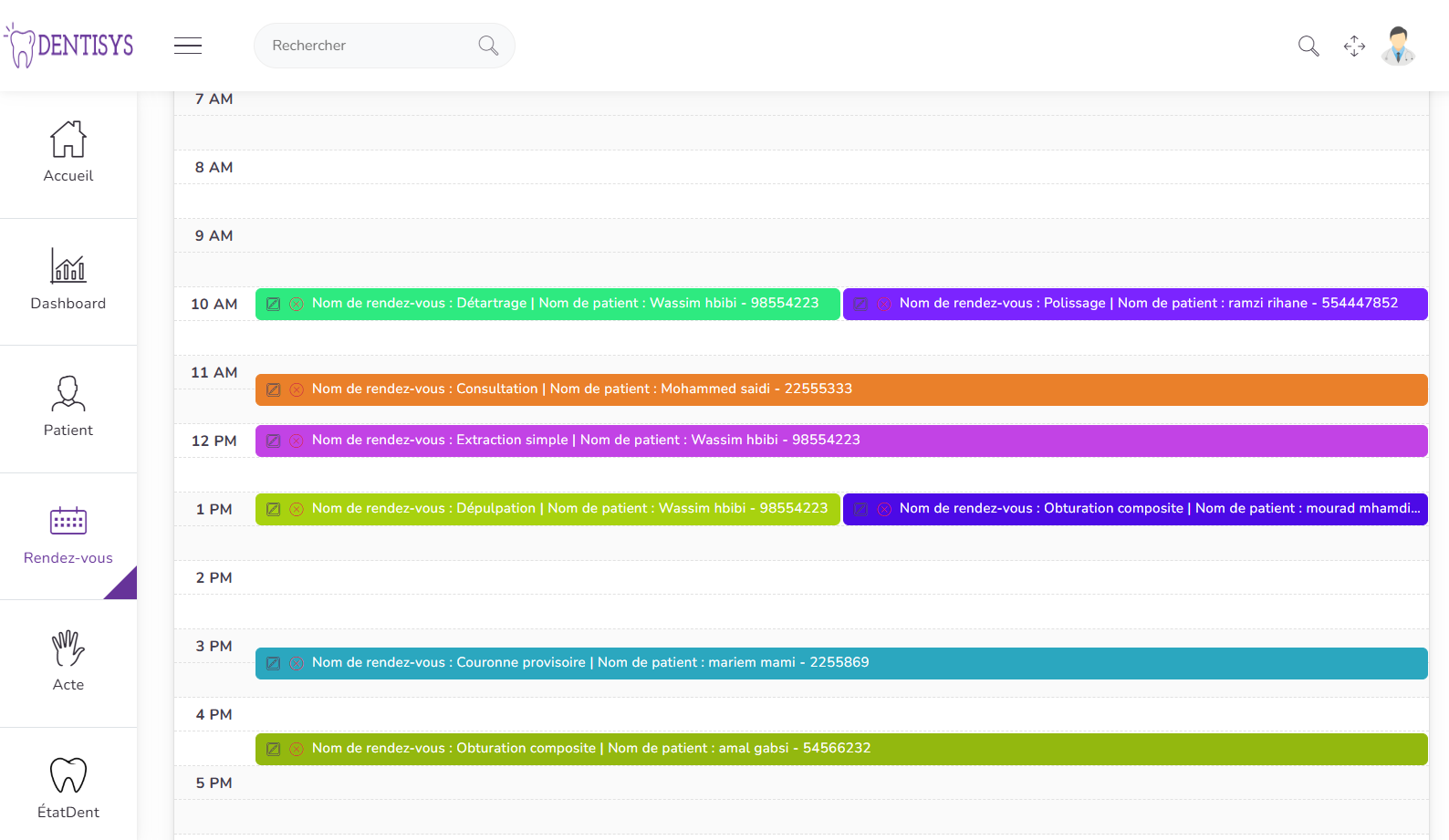The height and width of the screenshot is (840, 1449).
Task: Click the Dentisys tooth logo
Action: click(69, 46)
